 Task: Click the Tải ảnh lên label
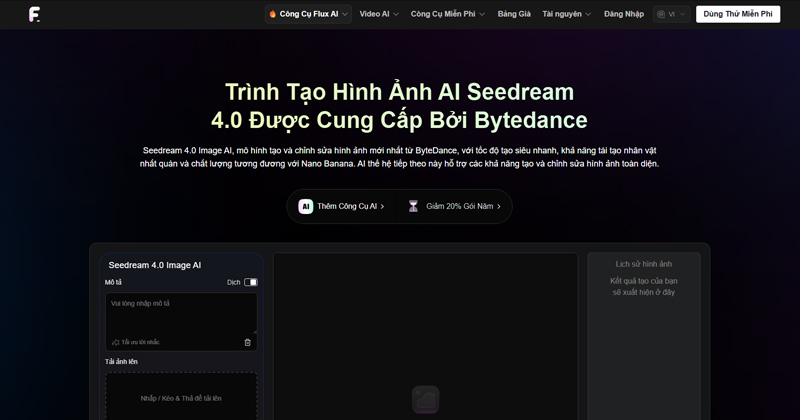(121, 361)
